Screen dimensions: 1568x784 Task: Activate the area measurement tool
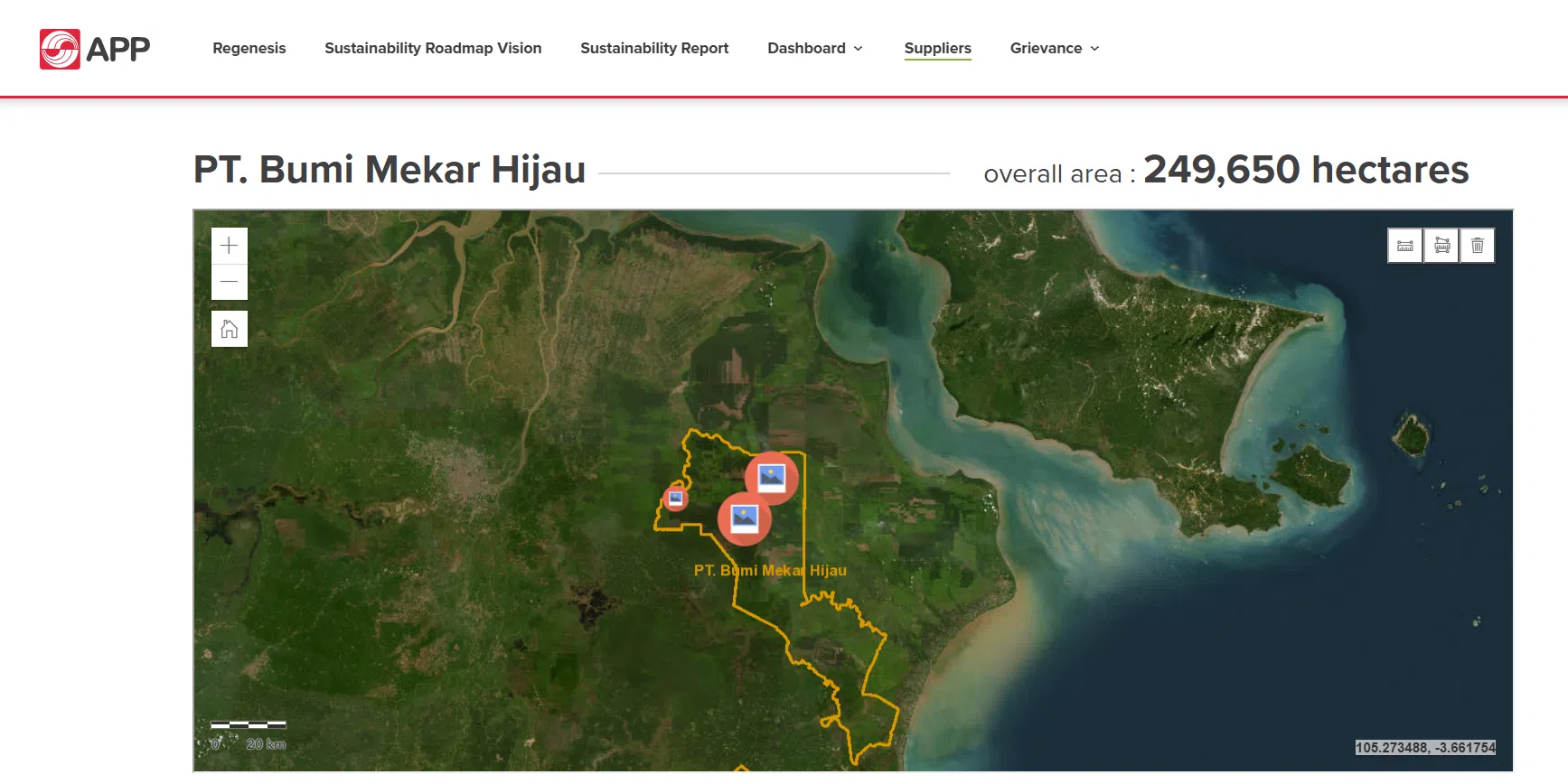click(1441, 246)
